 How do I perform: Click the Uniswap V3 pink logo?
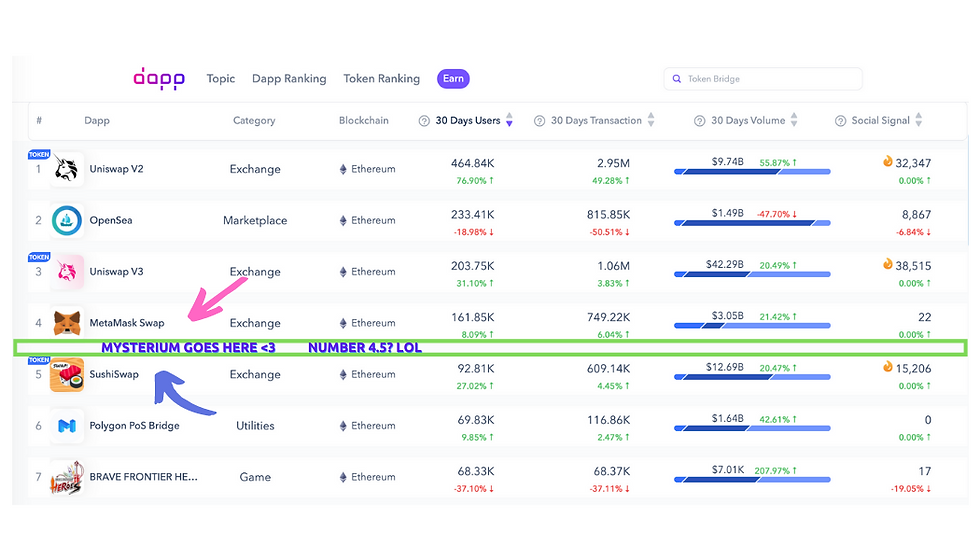(66, 271)
